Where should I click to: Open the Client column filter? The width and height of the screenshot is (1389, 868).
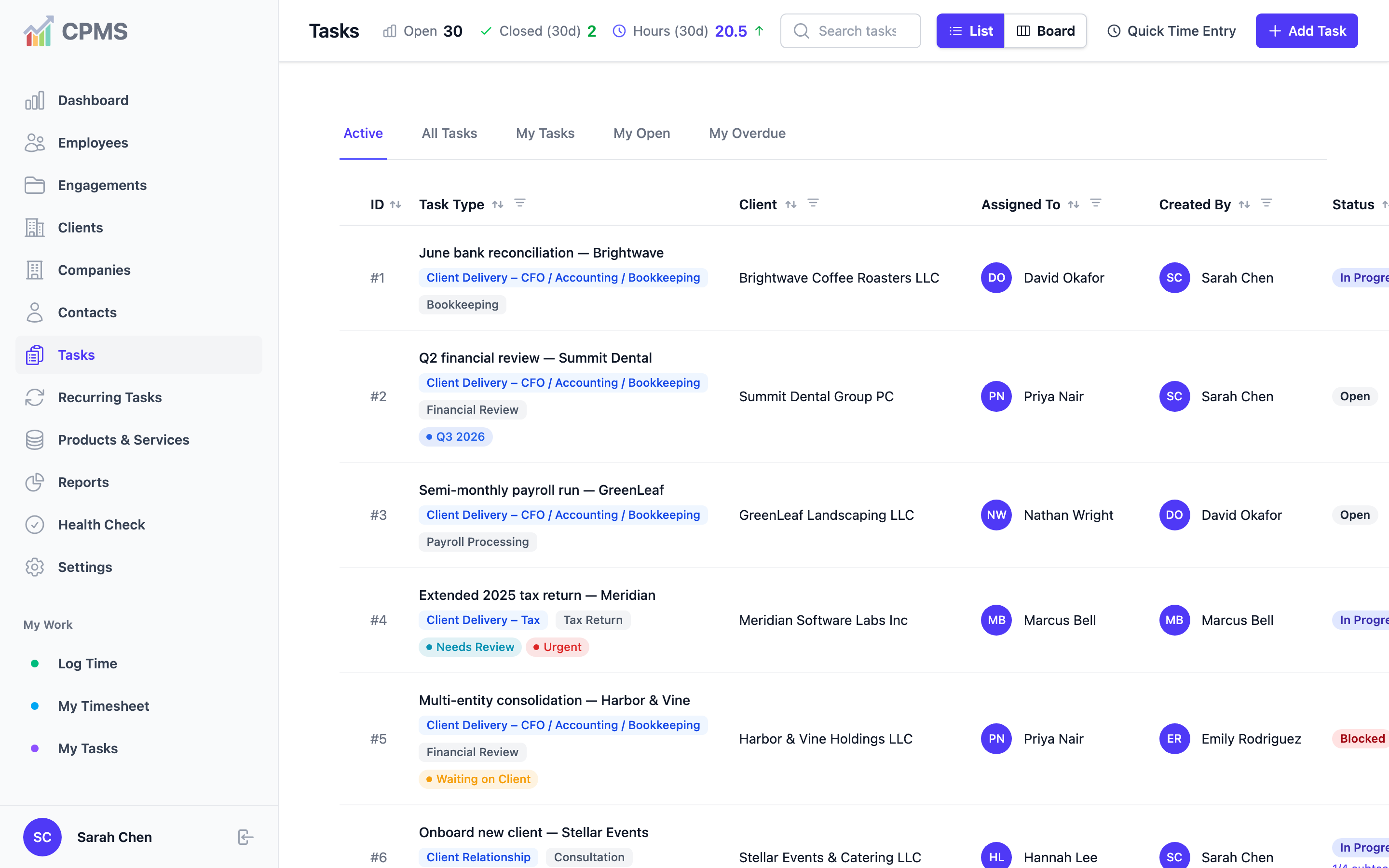coord(813,203)
